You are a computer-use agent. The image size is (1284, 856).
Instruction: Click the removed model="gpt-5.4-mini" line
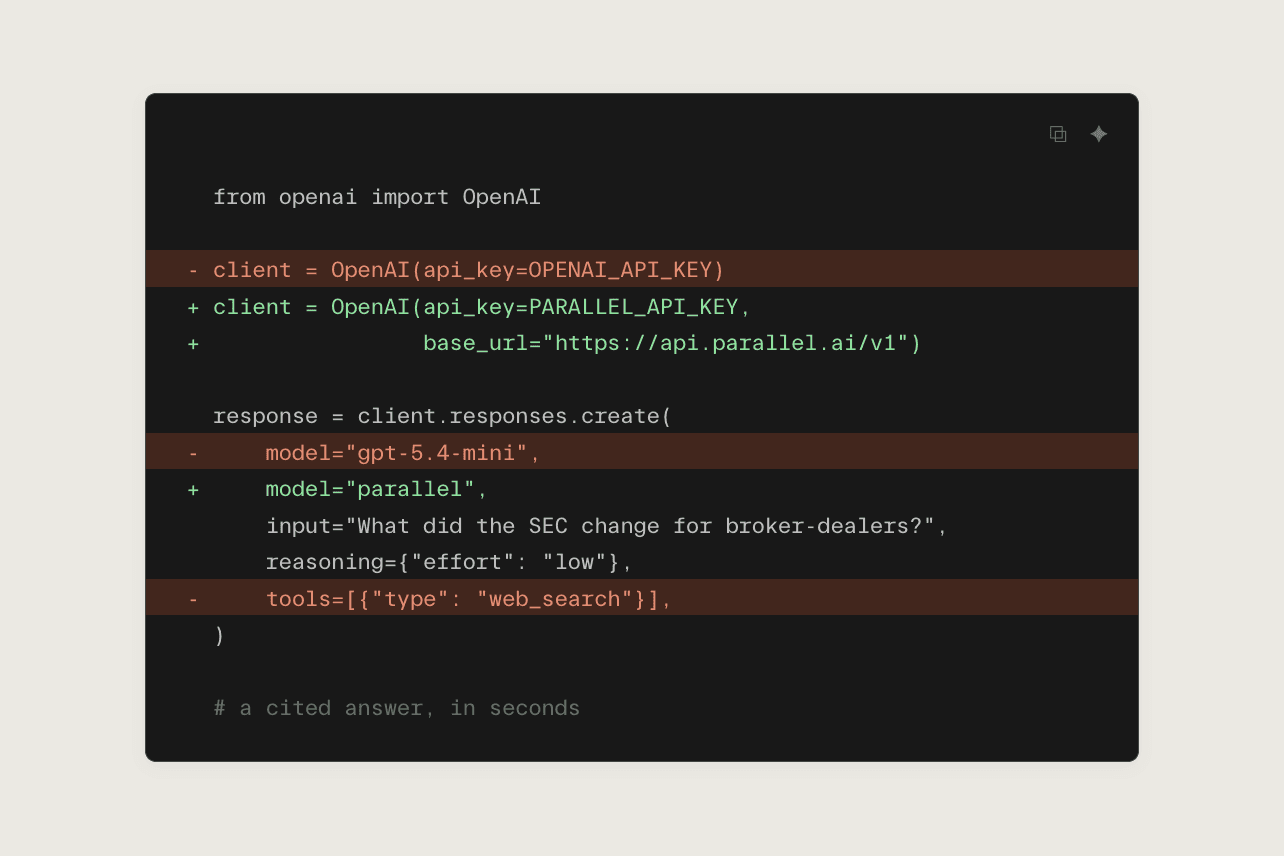[642, 452]
